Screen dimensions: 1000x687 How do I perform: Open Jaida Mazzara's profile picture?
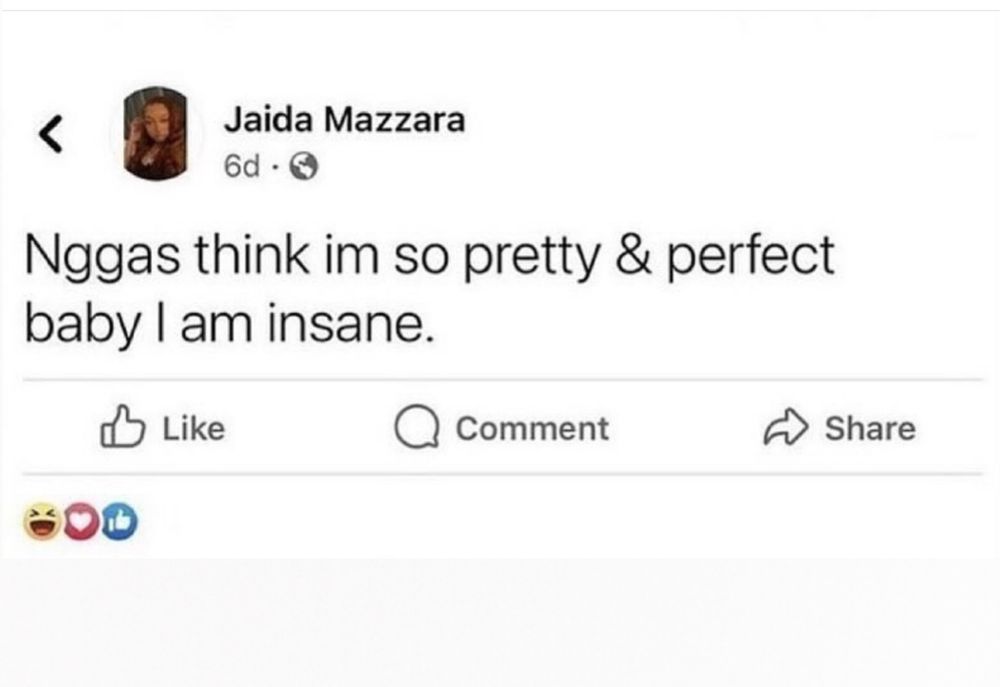(156, 133)
